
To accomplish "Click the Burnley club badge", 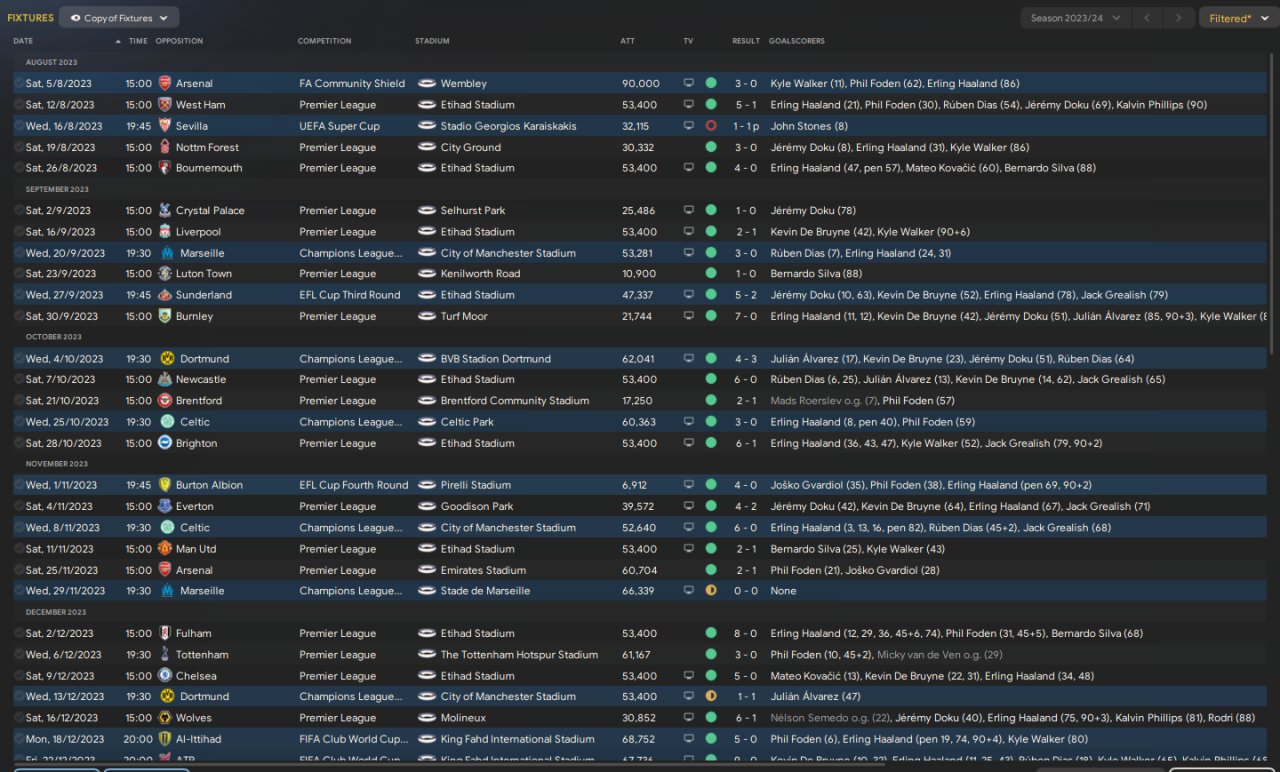I will point(165,316).
